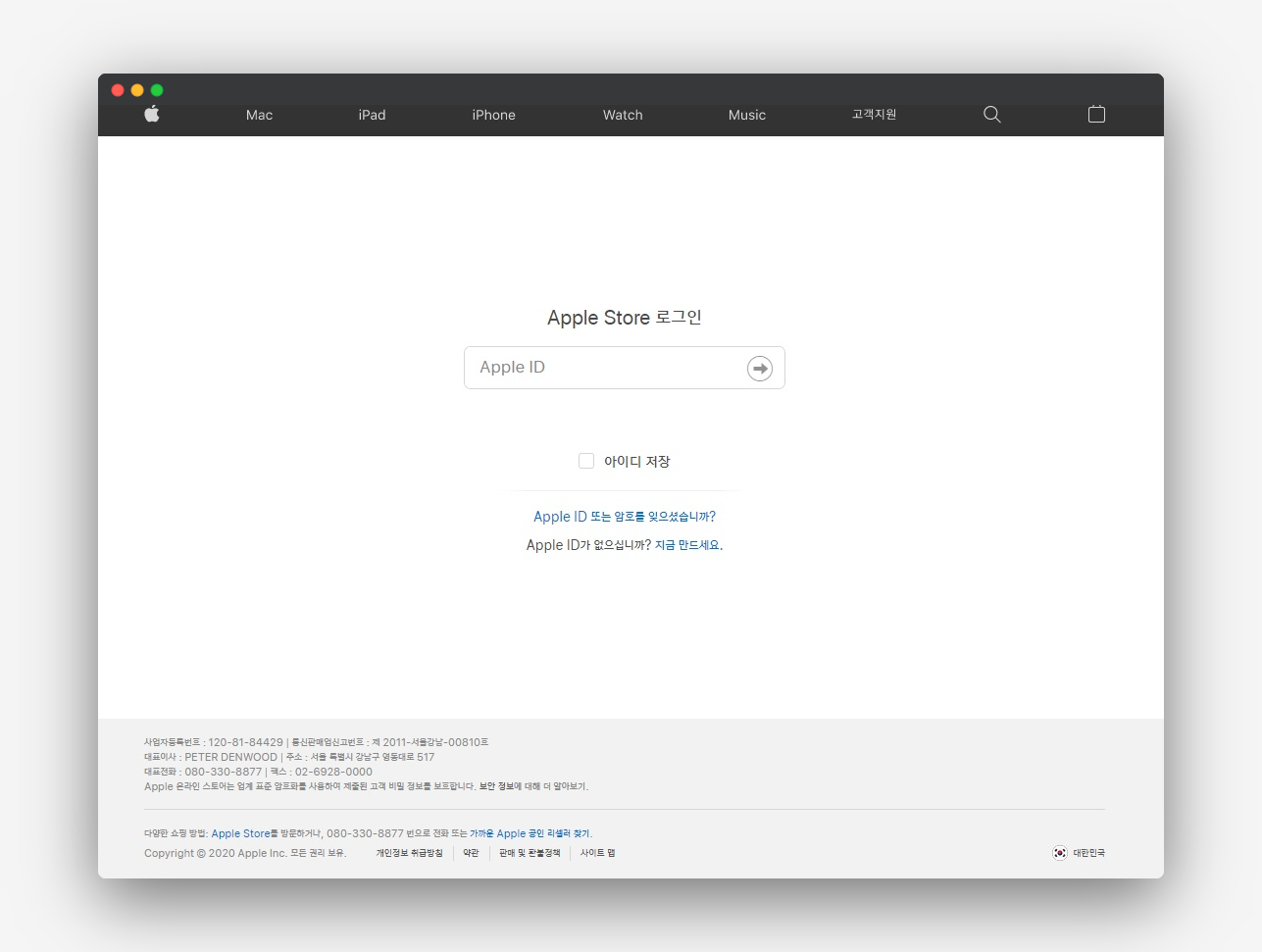Select Watch in the navigation bar
This screenshot has width=1262, height=952.
[x=623, y=115]
